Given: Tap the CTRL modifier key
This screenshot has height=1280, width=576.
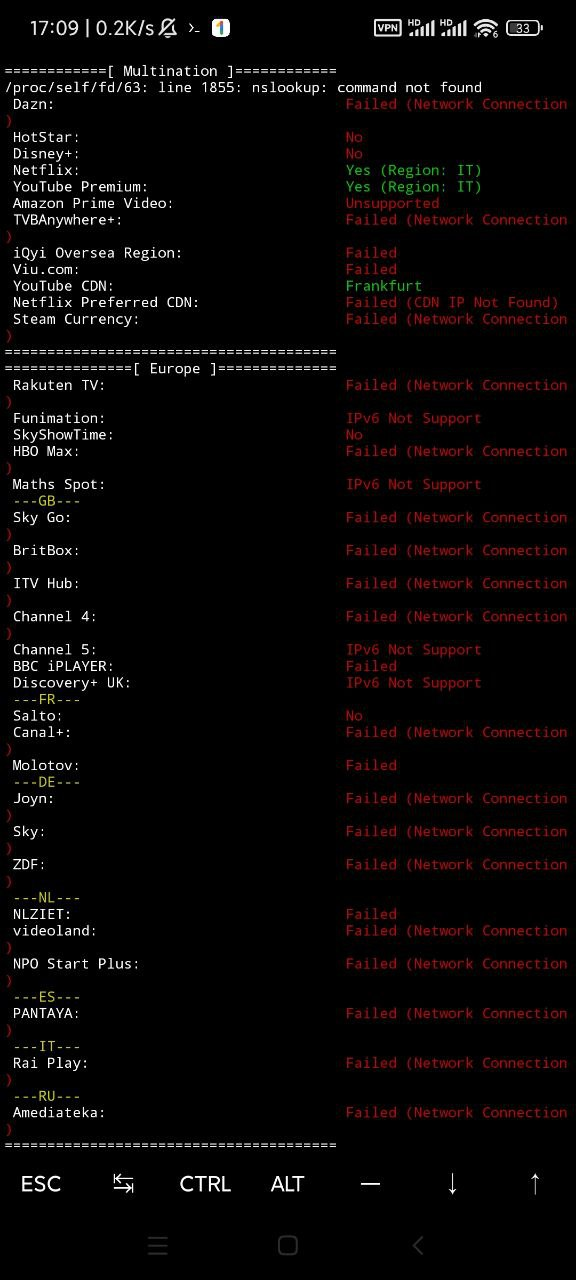Looking at the screenshot, I should pos(205,1184).
